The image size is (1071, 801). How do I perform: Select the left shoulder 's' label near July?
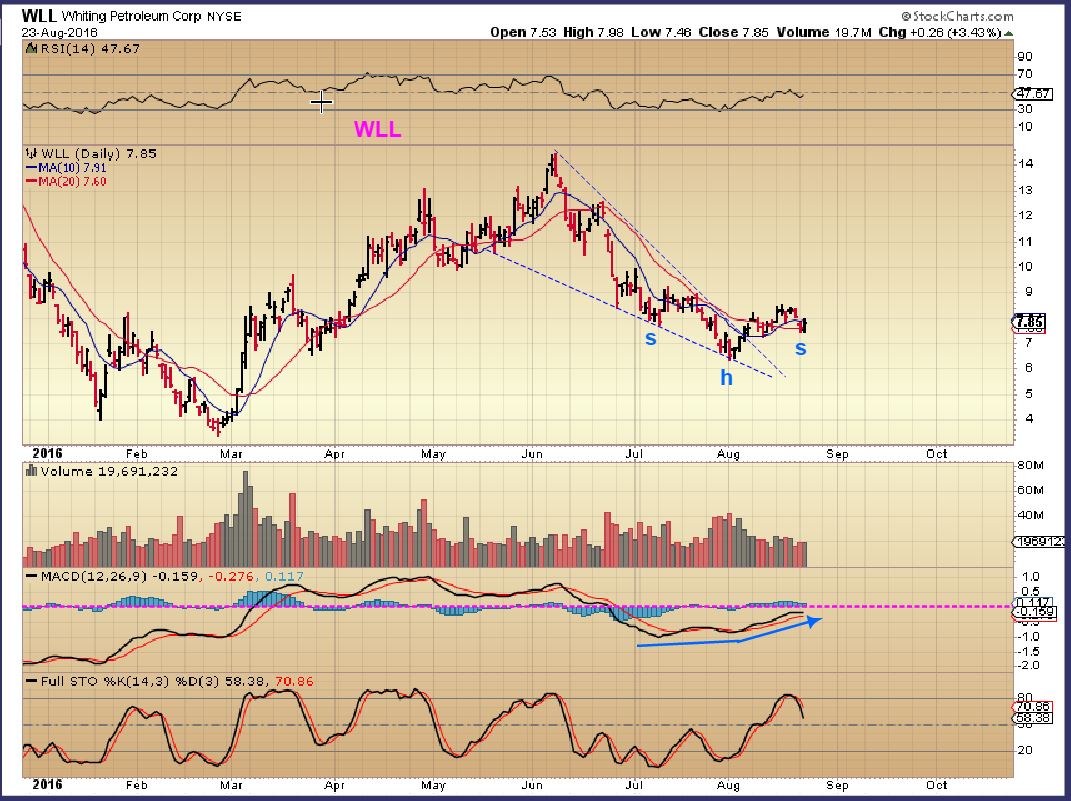click(651, 338)
